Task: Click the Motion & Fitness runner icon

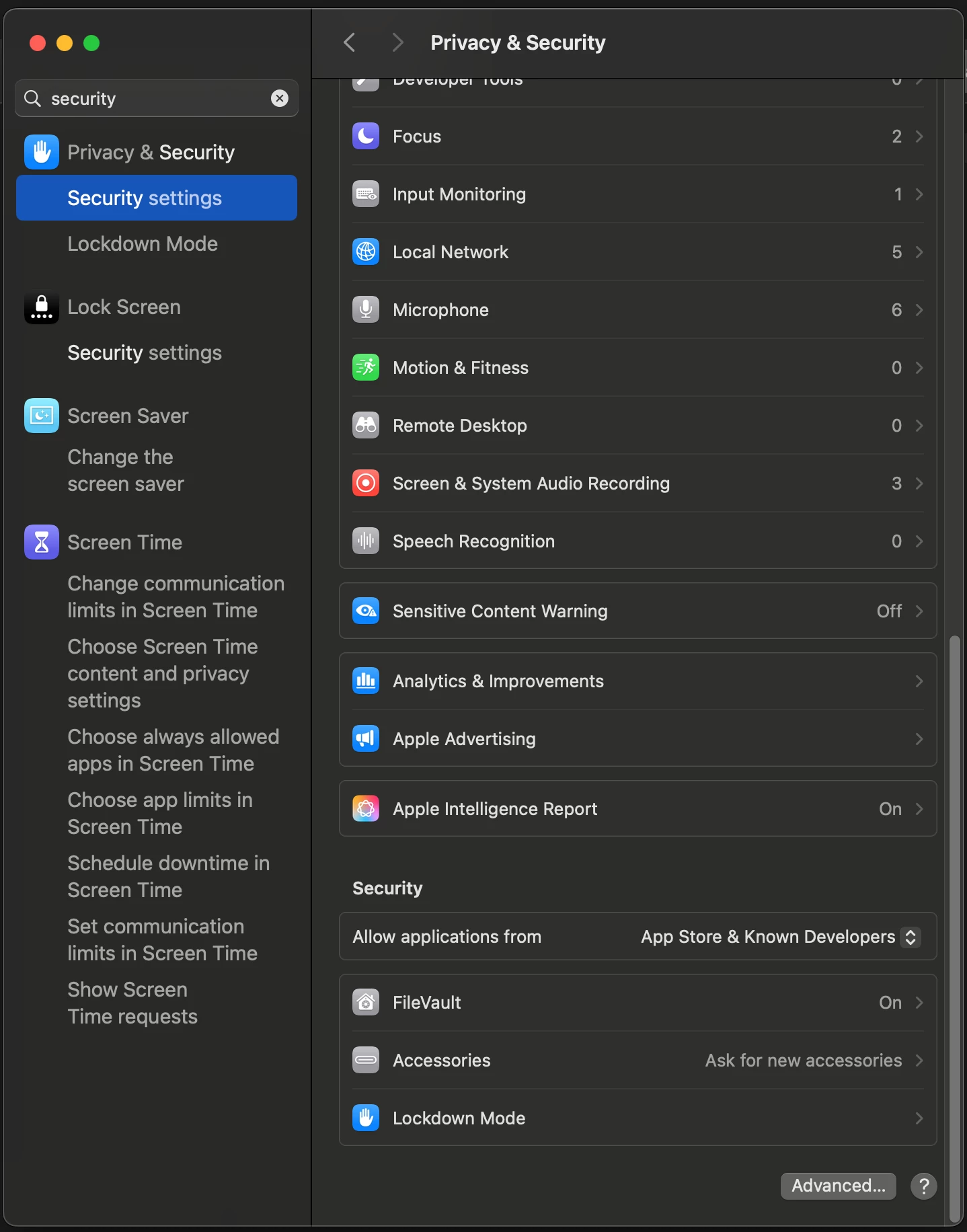Action: 366,368
